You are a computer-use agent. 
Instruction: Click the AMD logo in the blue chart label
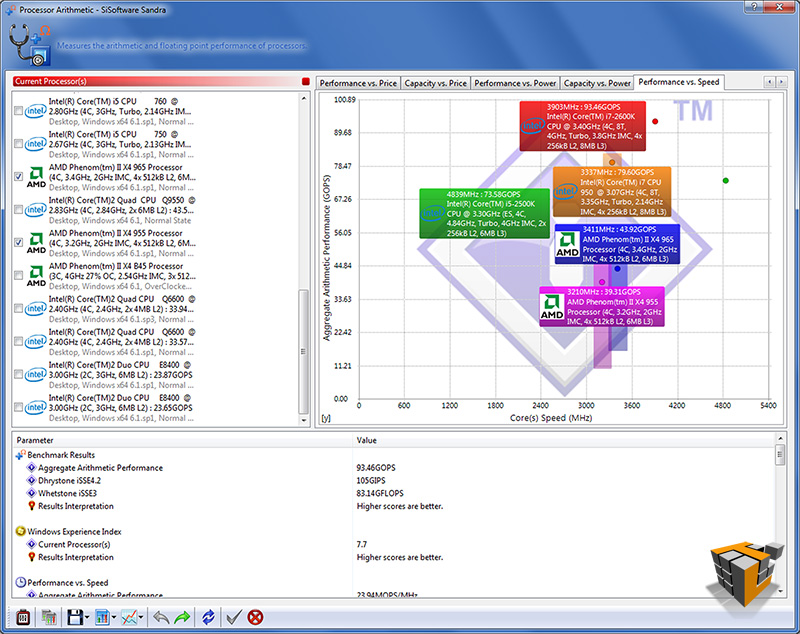coord(567,244)
